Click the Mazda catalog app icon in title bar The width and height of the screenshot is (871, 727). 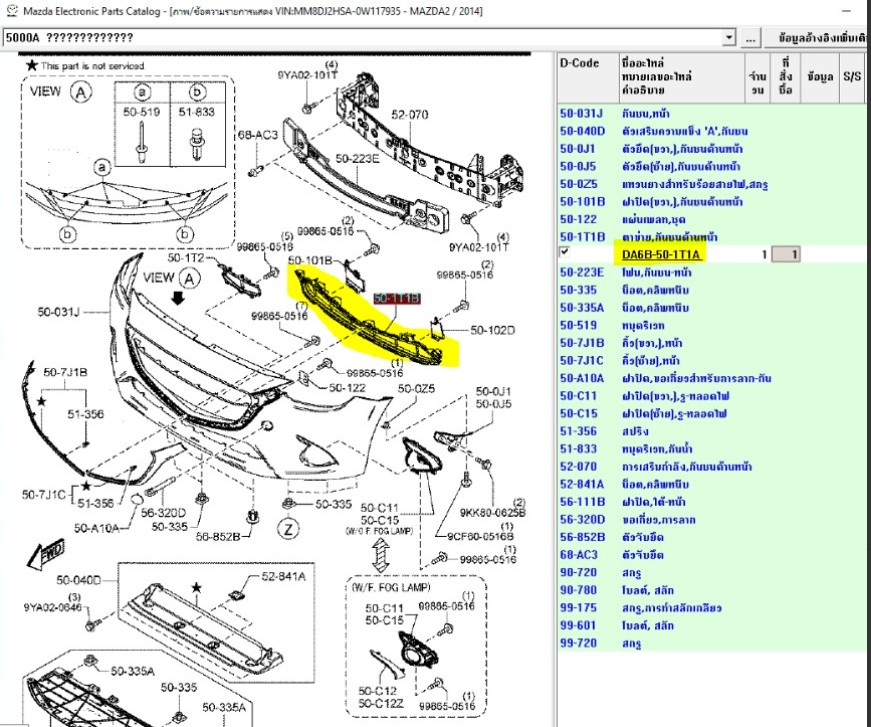(11, 11)
